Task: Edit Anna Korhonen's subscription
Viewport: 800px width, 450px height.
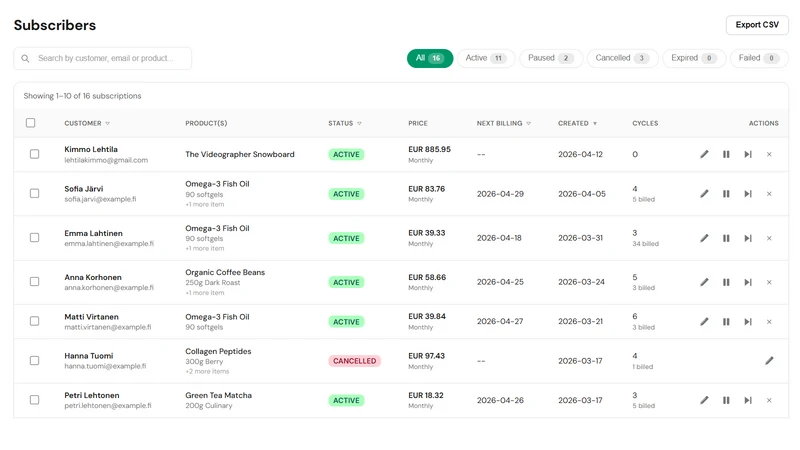Action: pyautogui.click(x=704, y=282)
